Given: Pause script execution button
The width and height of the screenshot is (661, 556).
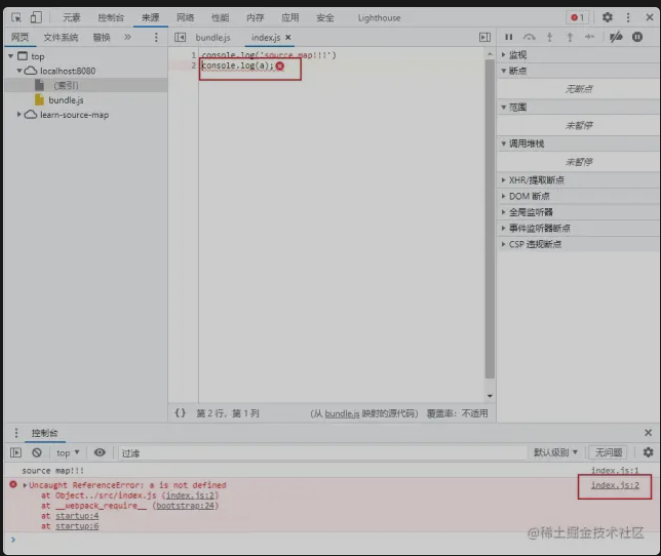Looking at the screenshot, I should [509, 37].
